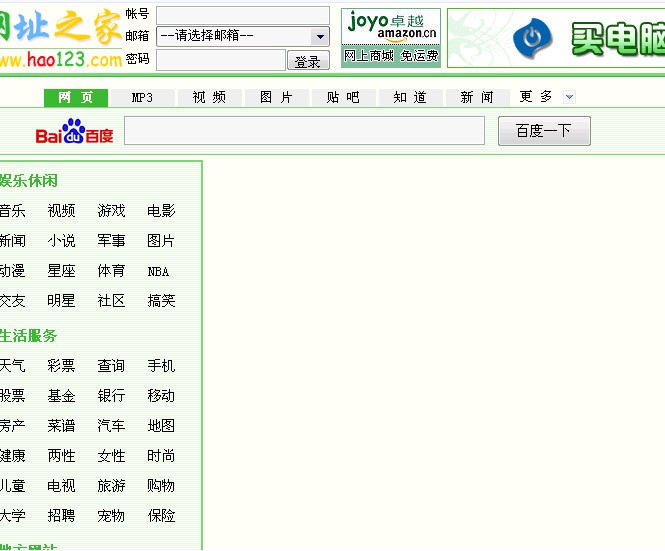
Task: Open the 请选择邮箱 mailbox dropdown
Action: 243,36
